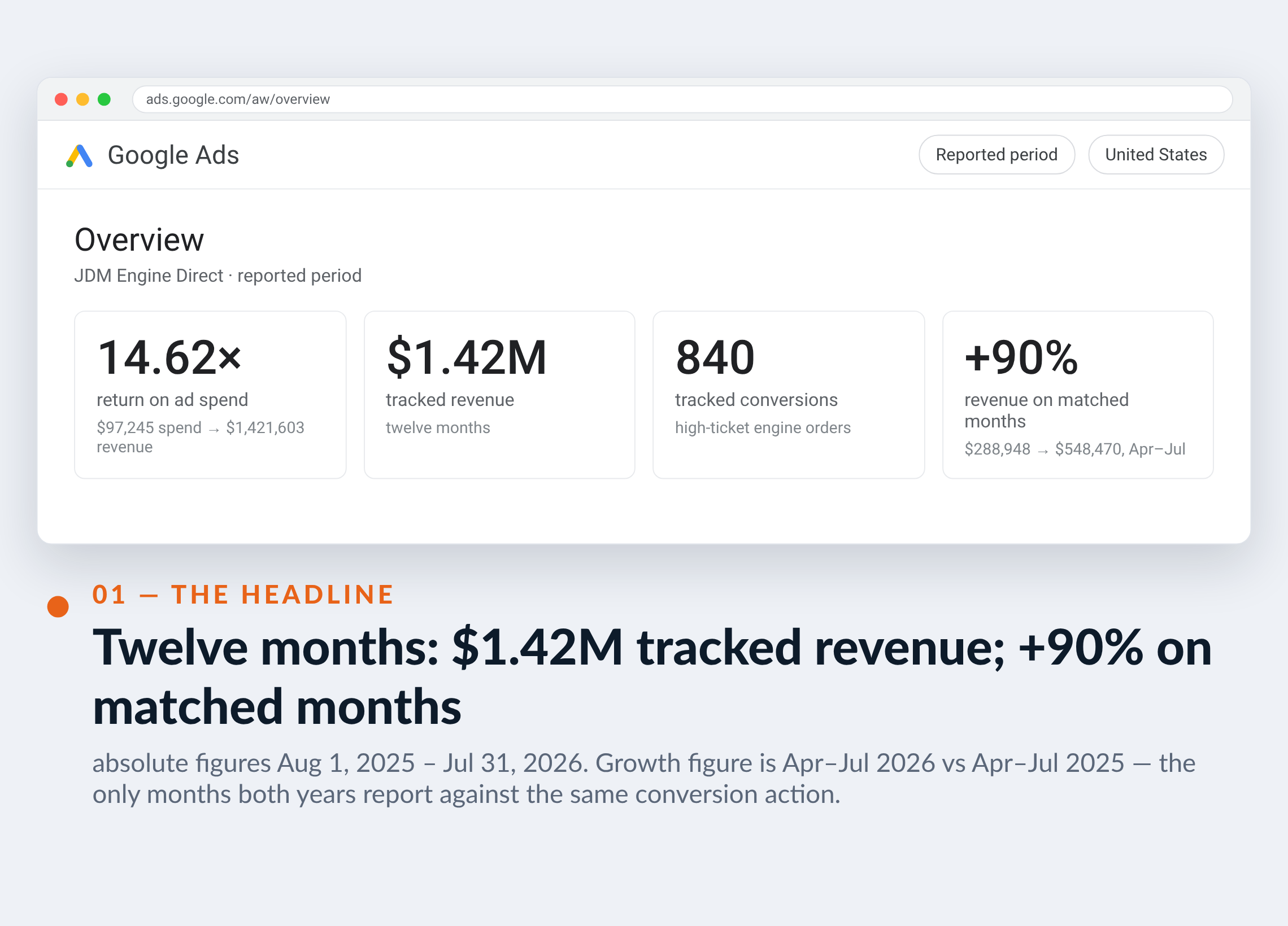Click the revenue on matched months label

point(1046,410)
